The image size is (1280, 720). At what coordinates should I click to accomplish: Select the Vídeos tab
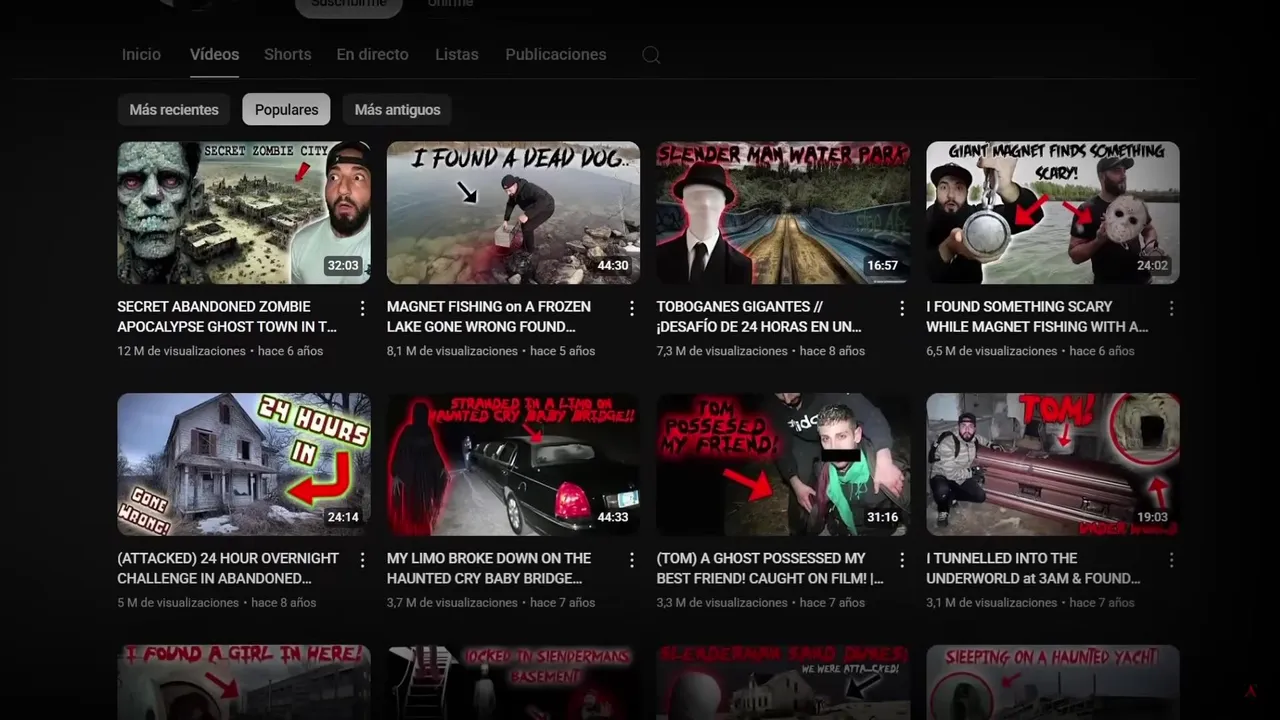(x=214, y=55)
